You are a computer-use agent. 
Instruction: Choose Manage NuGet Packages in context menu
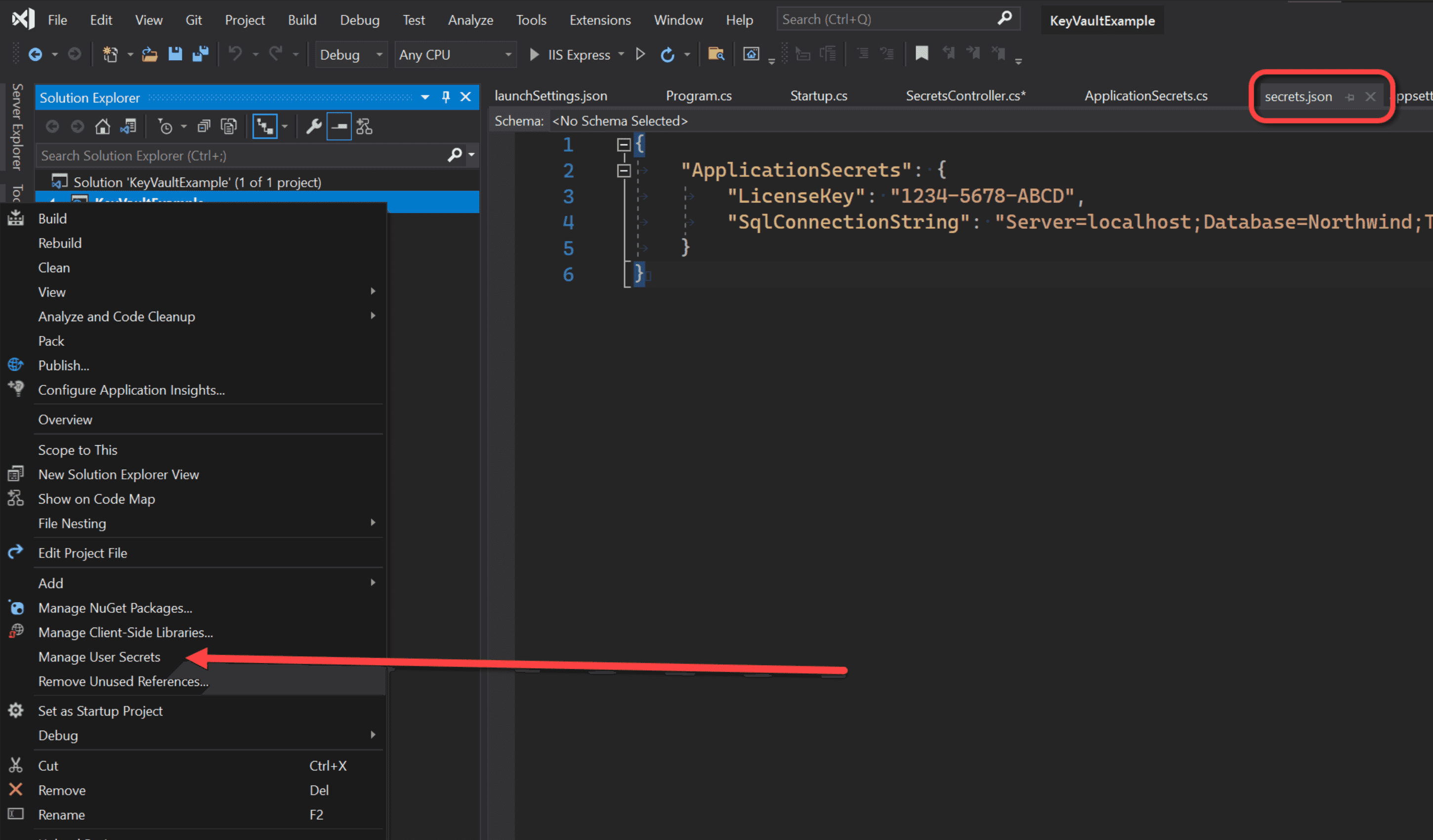(115, 608)
